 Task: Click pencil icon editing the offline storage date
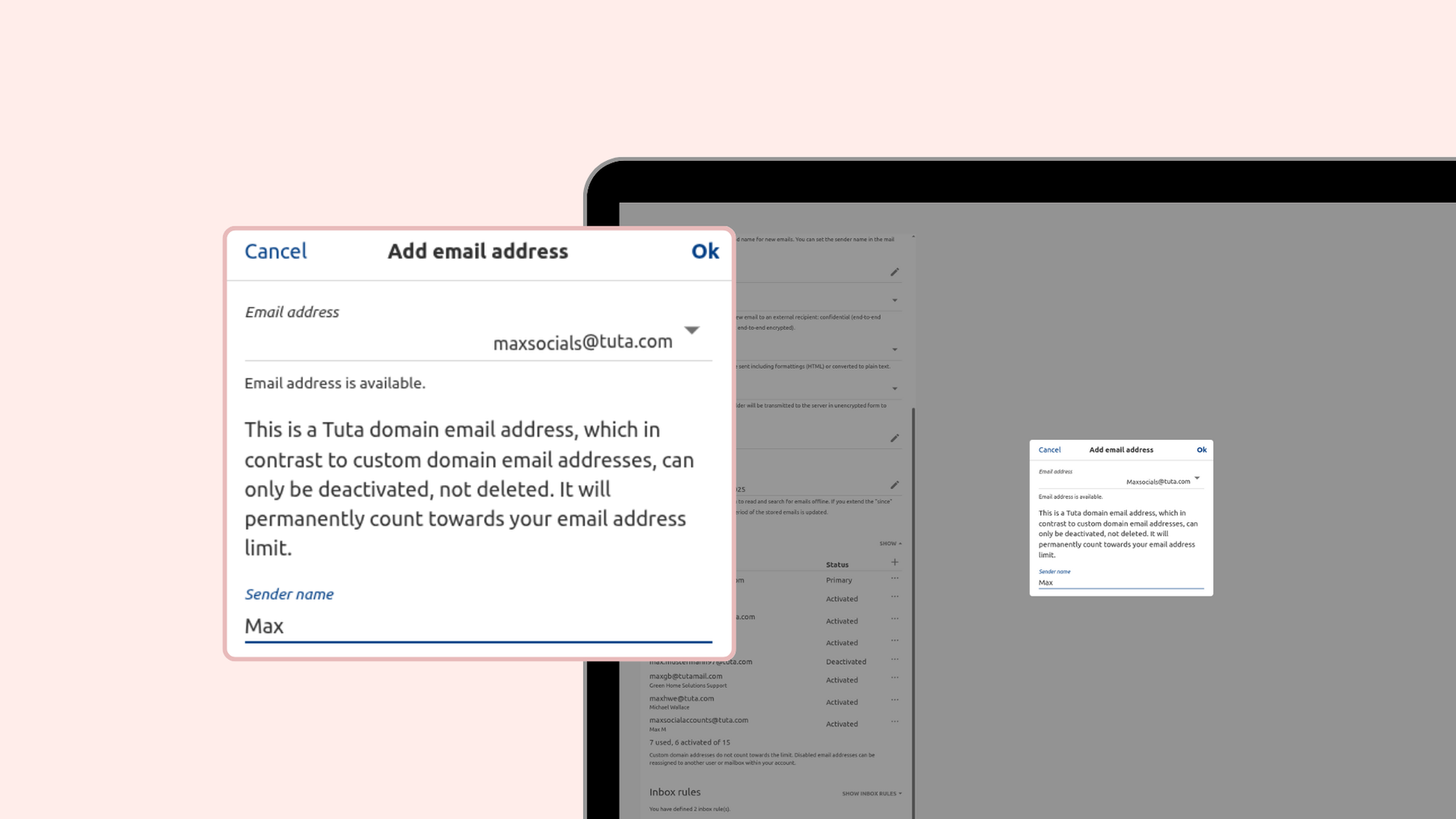895,485
